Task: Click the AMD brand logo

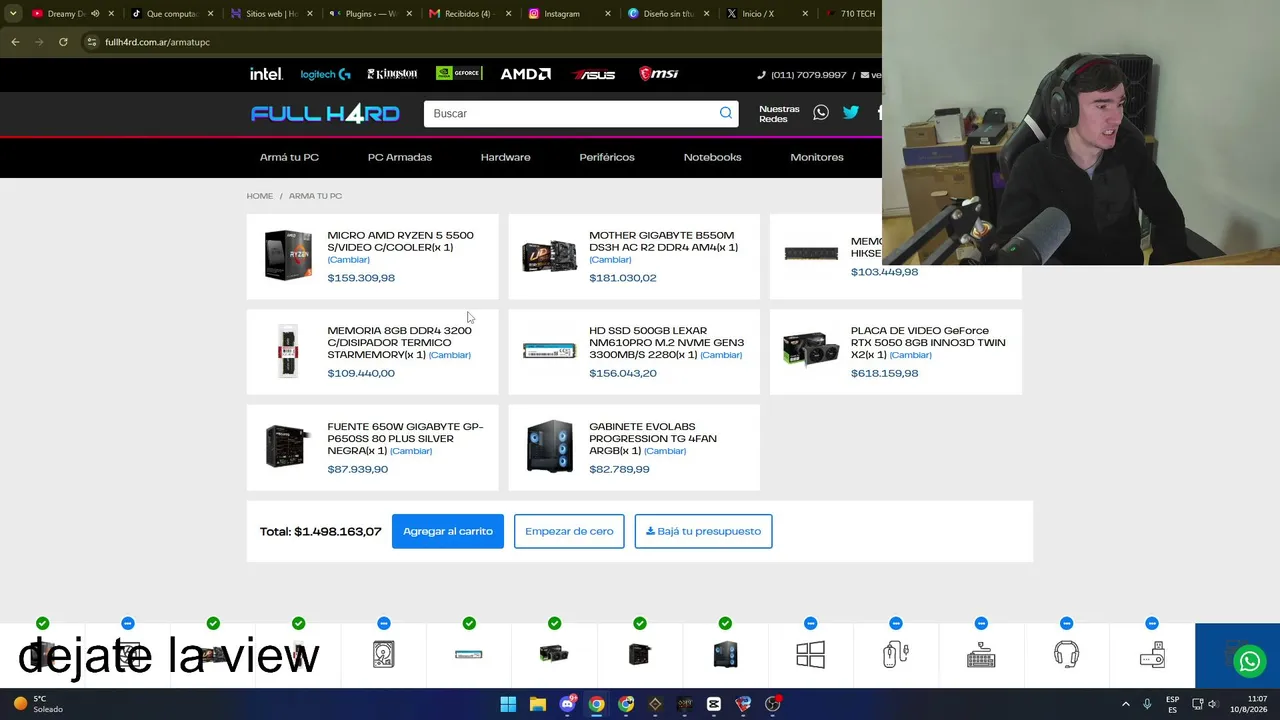Action: click(526, 74)
